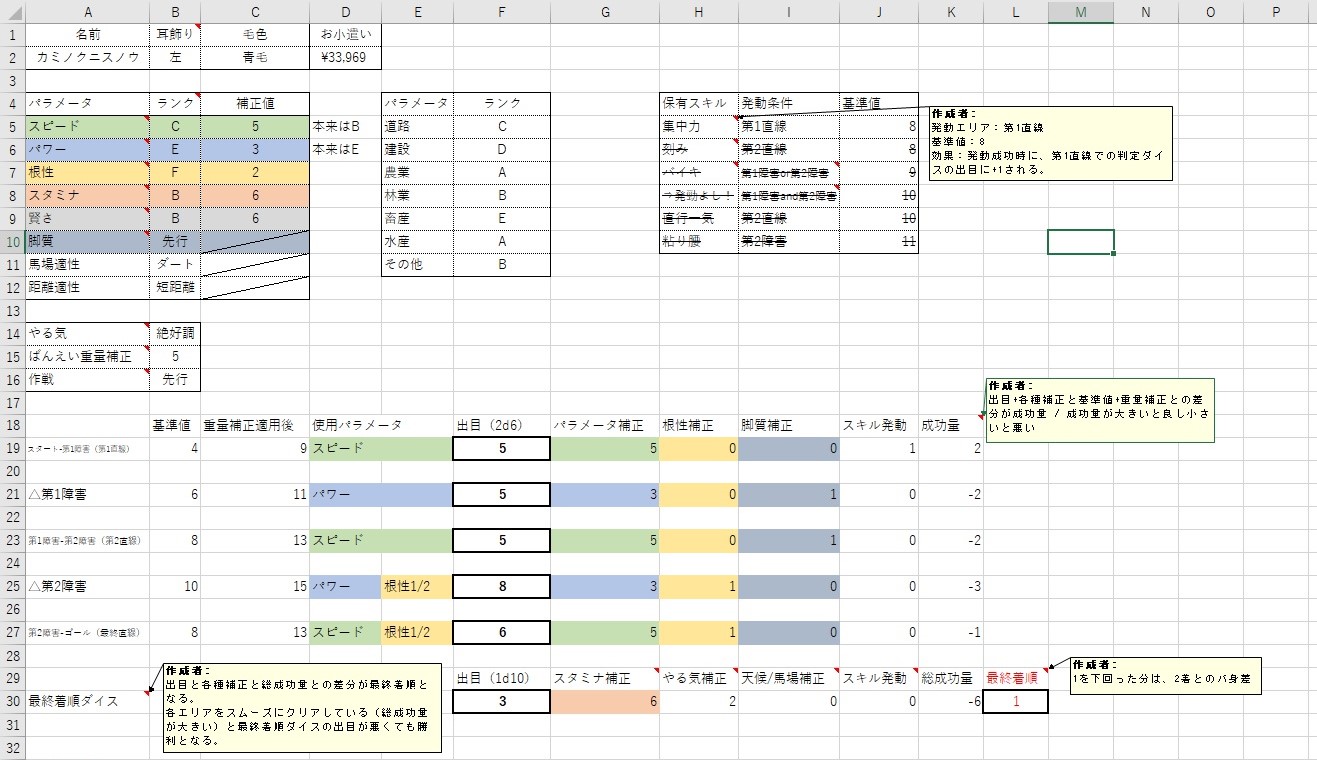Viewport: 1317px width, 760px height.
Task: Click the 脚質補正 header cell
Action: point(789,426)
